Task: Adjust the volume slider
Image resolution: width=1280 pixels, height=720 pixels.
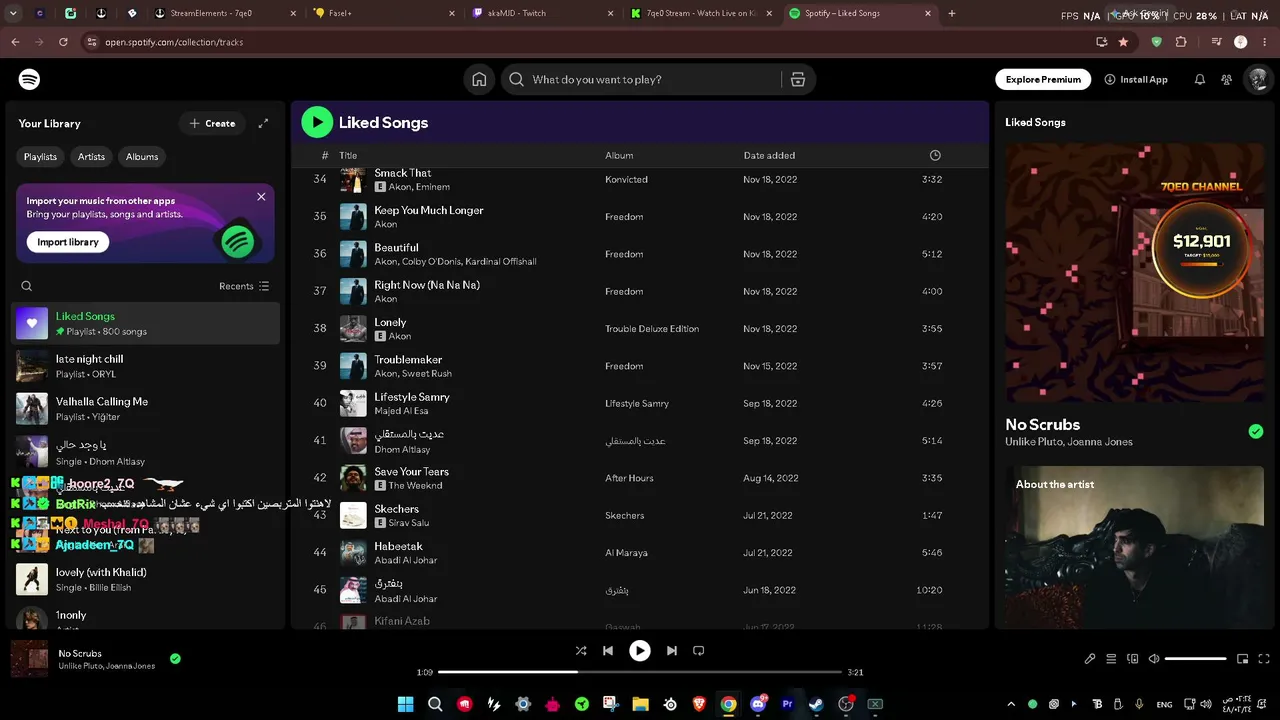Action: coord(1196,659)
